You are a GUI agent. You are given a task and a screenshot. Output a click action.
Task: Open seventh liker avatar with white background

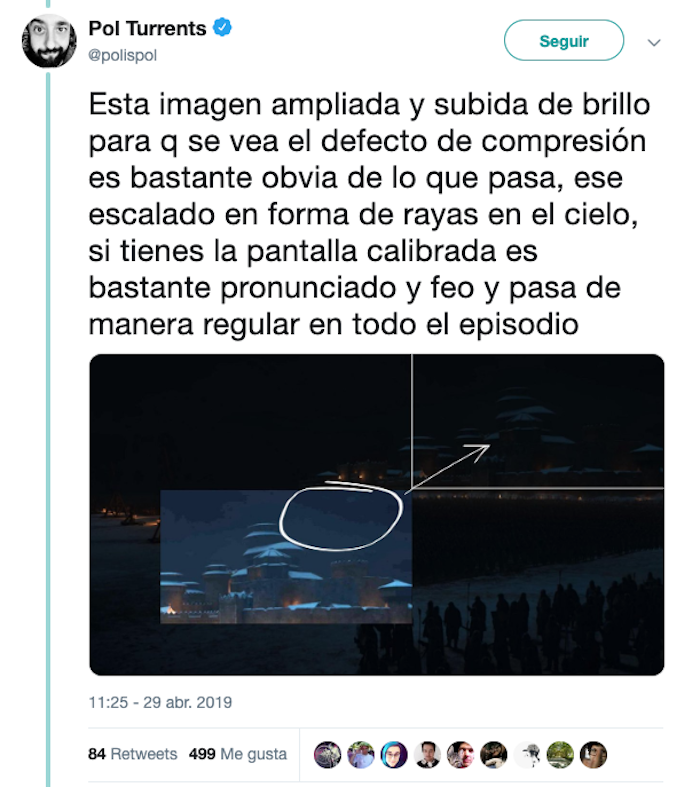(x=527, y=754)
